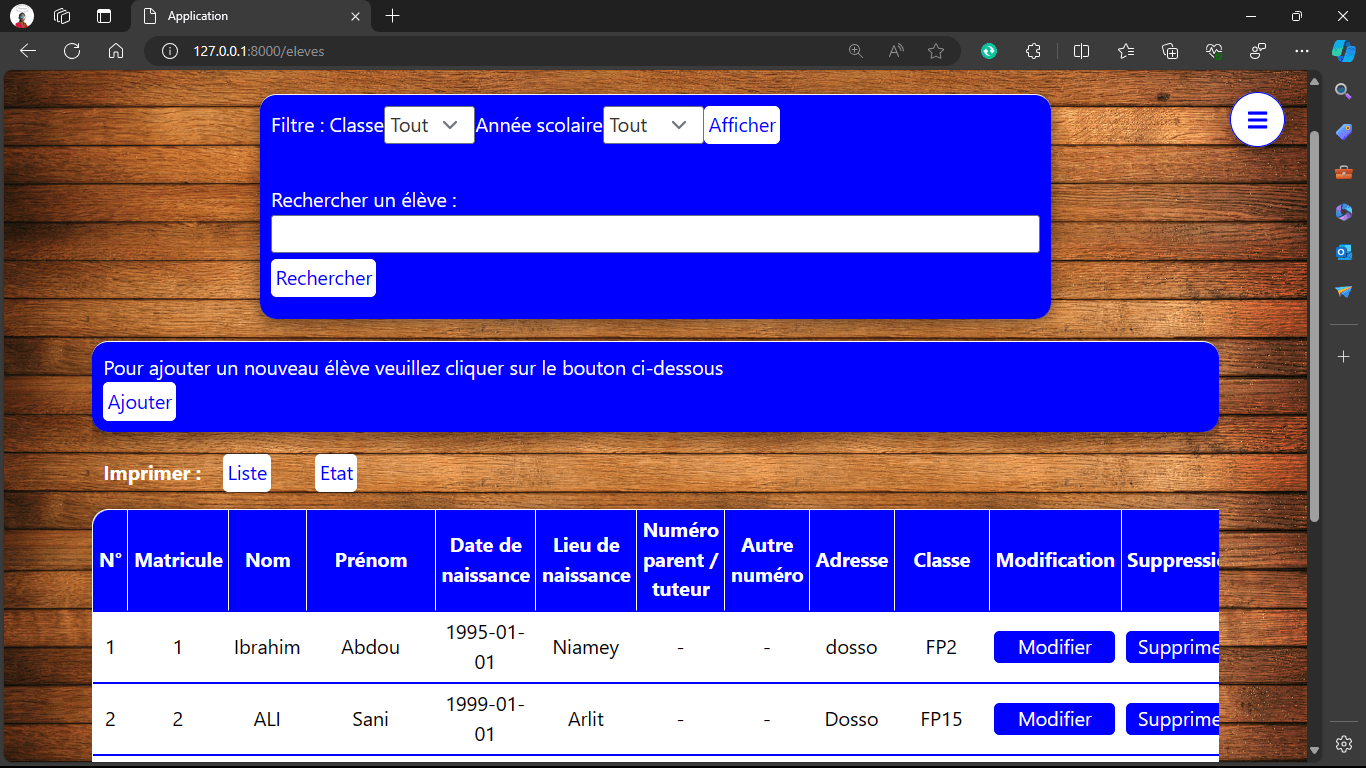
Task: Enable split screen view
Action: click(1081, 51)
